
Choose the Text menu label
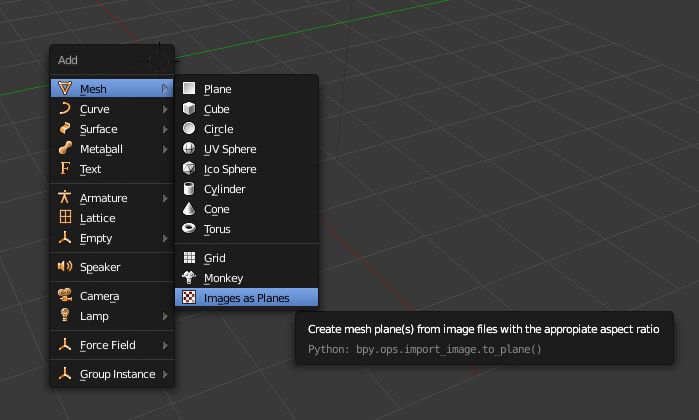tap(90, 169)
